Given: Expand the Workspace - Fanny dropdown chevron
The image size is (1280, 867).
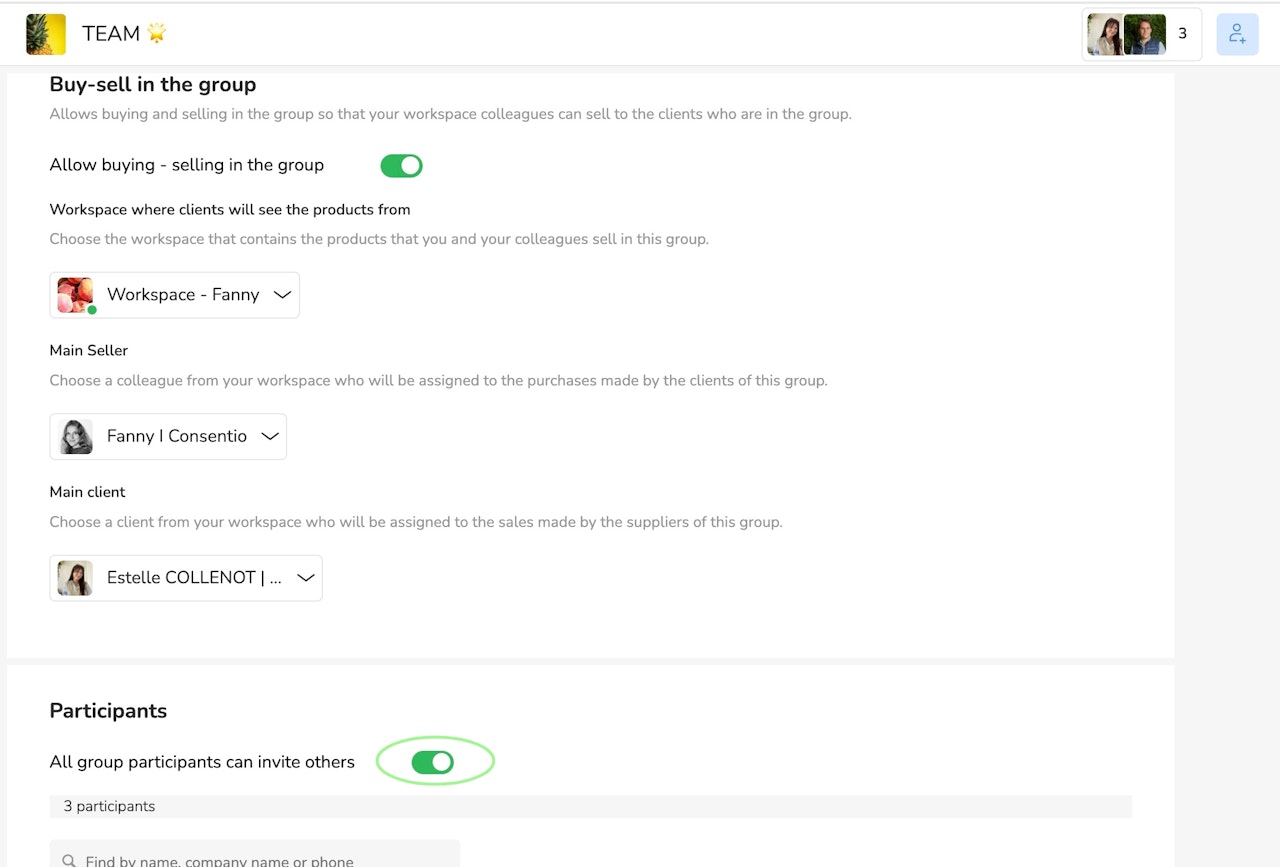Looking at the screenshot, I should click(282, 295).
